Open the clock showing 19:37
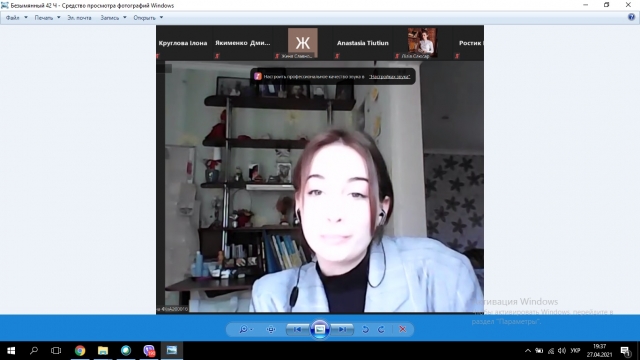640x360 pixels. pyautogui.click(x=600, y=351)
